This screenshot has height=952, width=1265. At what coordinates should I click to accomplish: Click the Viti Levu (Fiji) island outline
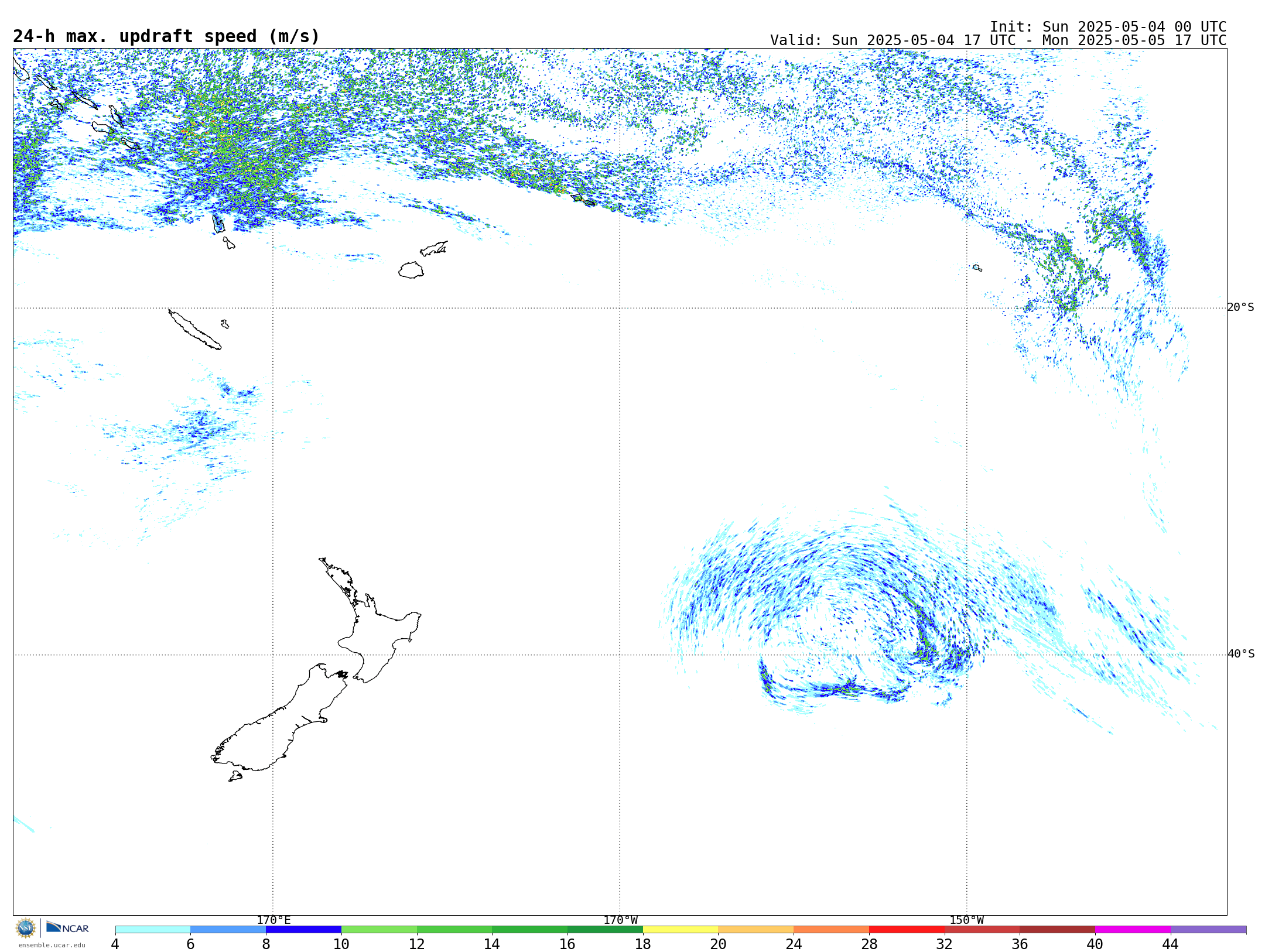(x=411, y=270)
